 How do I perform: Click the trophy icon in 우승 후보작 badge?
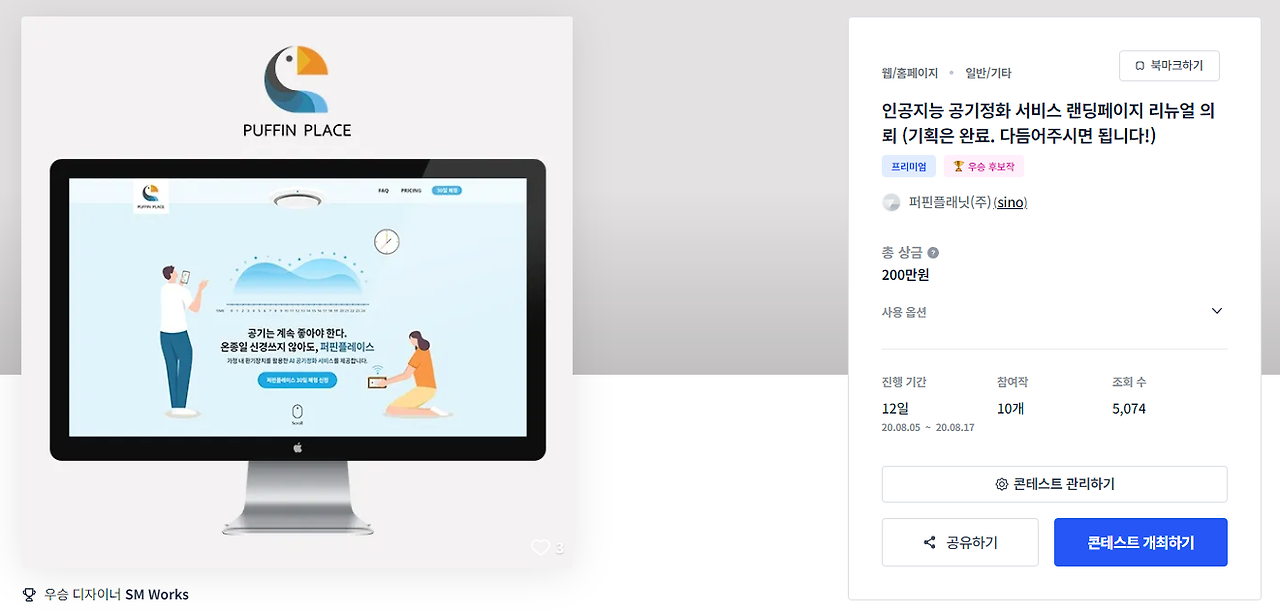958,167
